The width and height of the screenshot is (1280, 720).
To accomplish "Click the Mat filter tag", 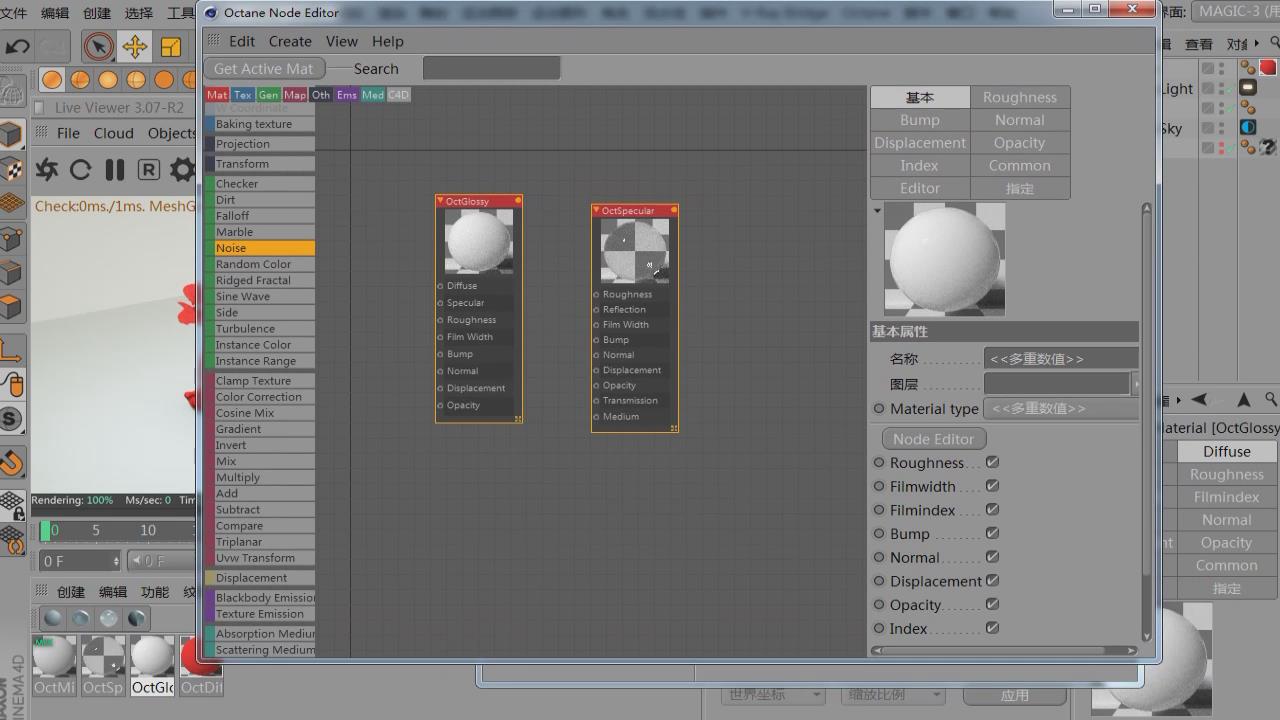I will click(x=217, y=95).
